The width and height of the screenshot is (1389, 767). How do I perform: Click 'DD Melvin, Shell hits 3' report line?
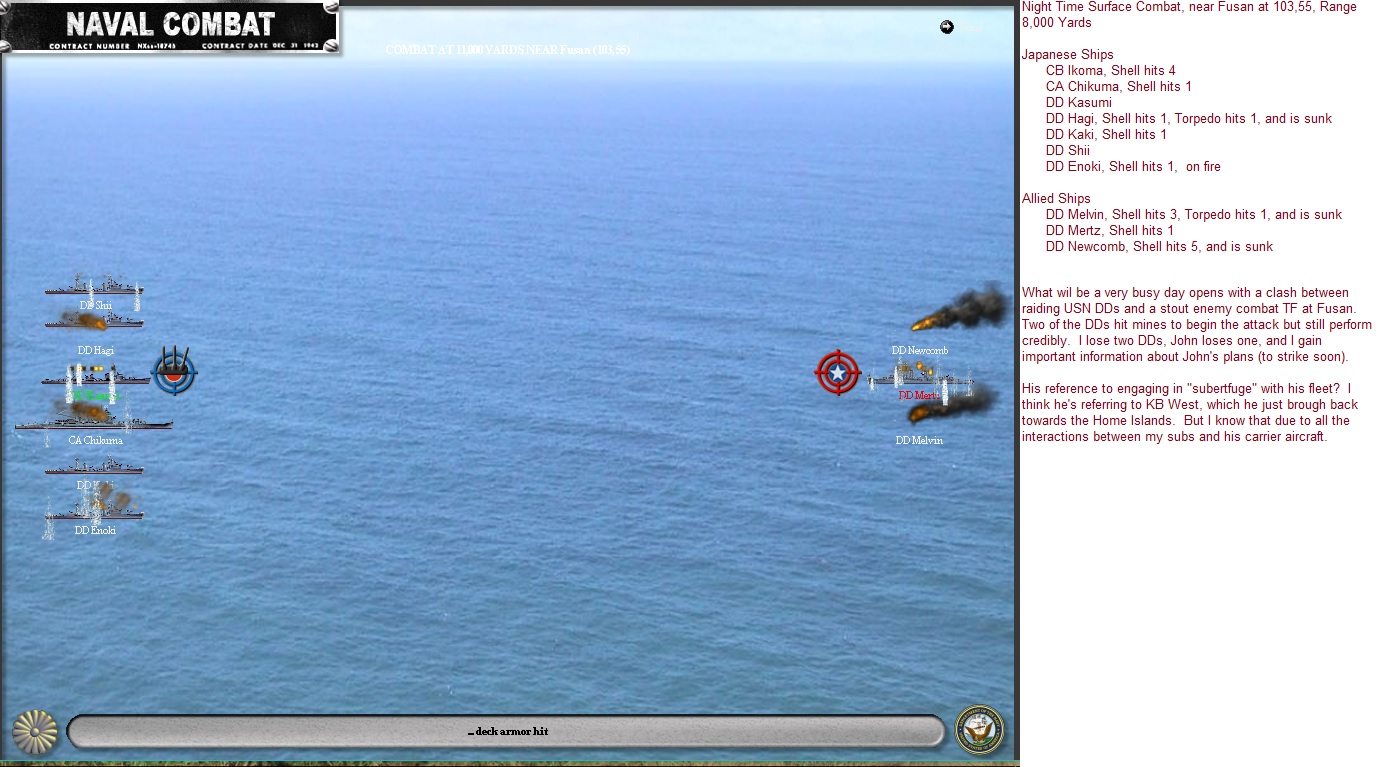coord(1194,215)
